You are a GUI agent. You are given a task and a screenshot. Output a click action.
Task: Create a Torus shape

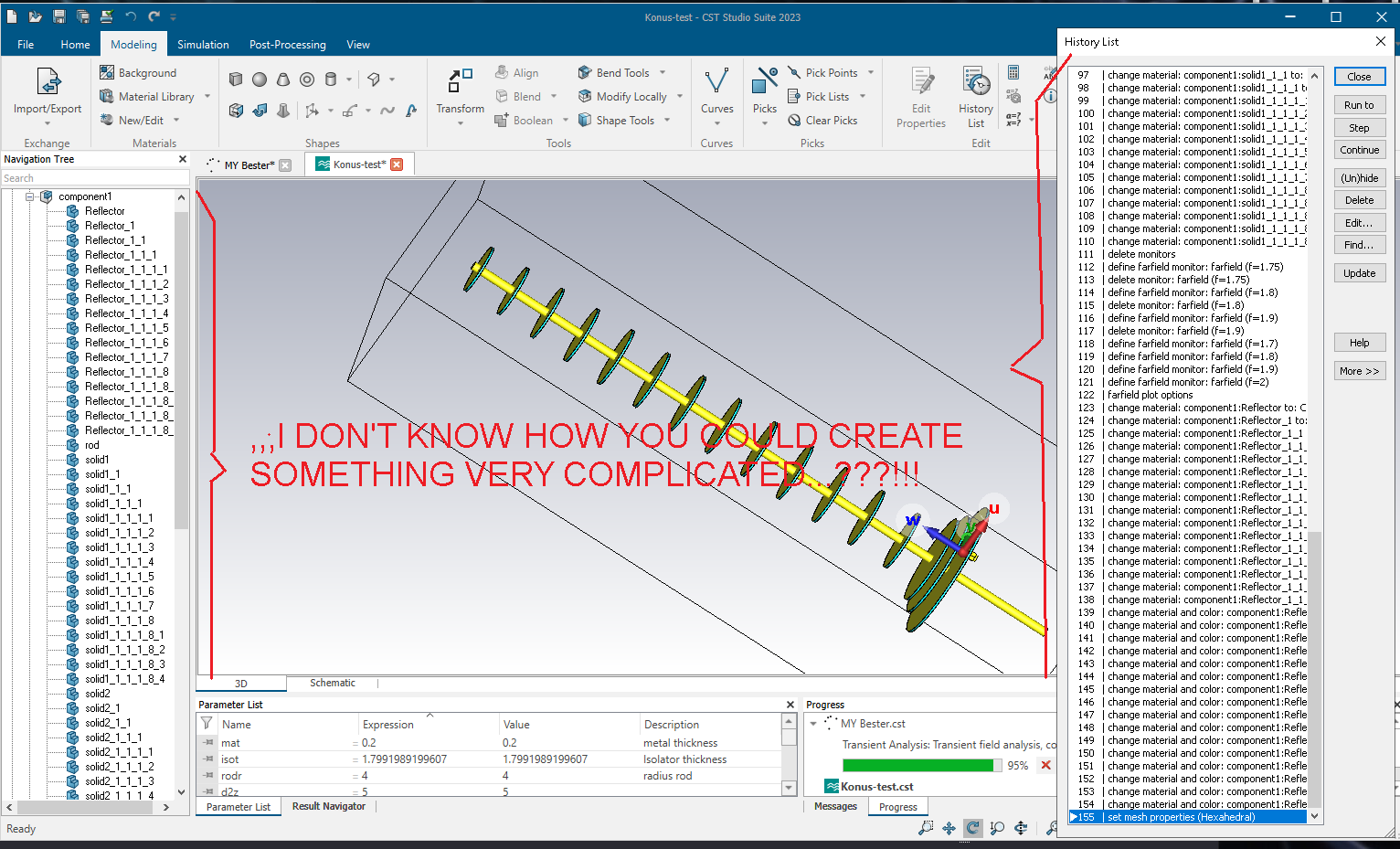click(307, 80)
